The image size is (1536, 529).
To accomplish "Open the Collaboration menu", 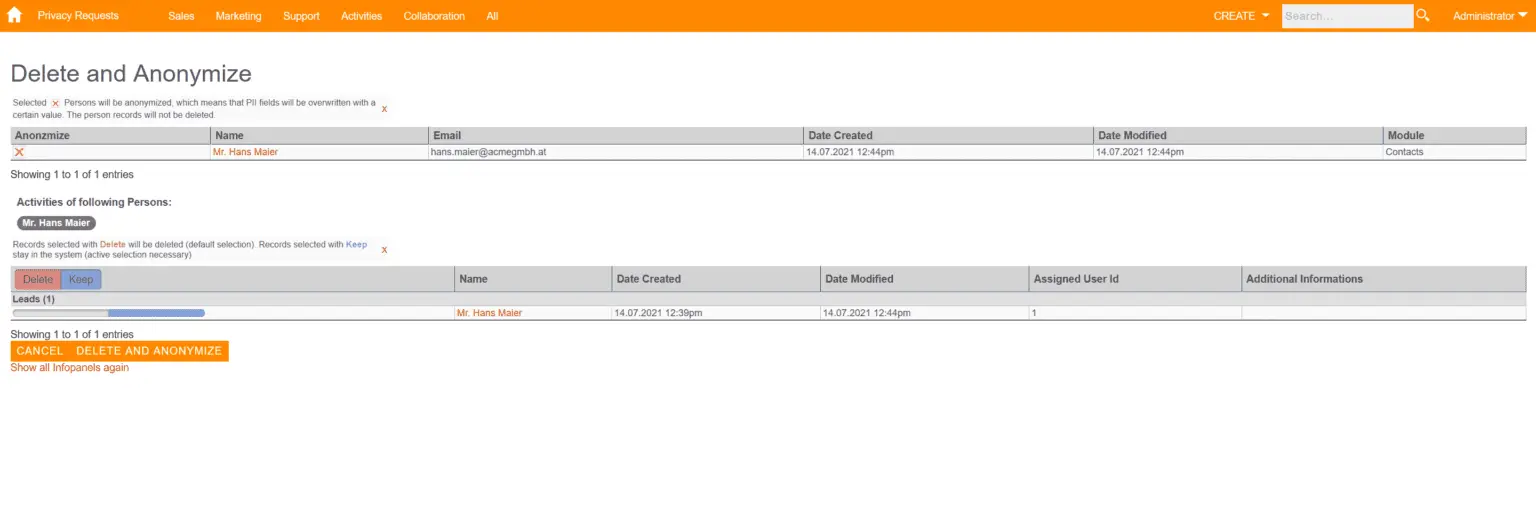I will (434, 16).
